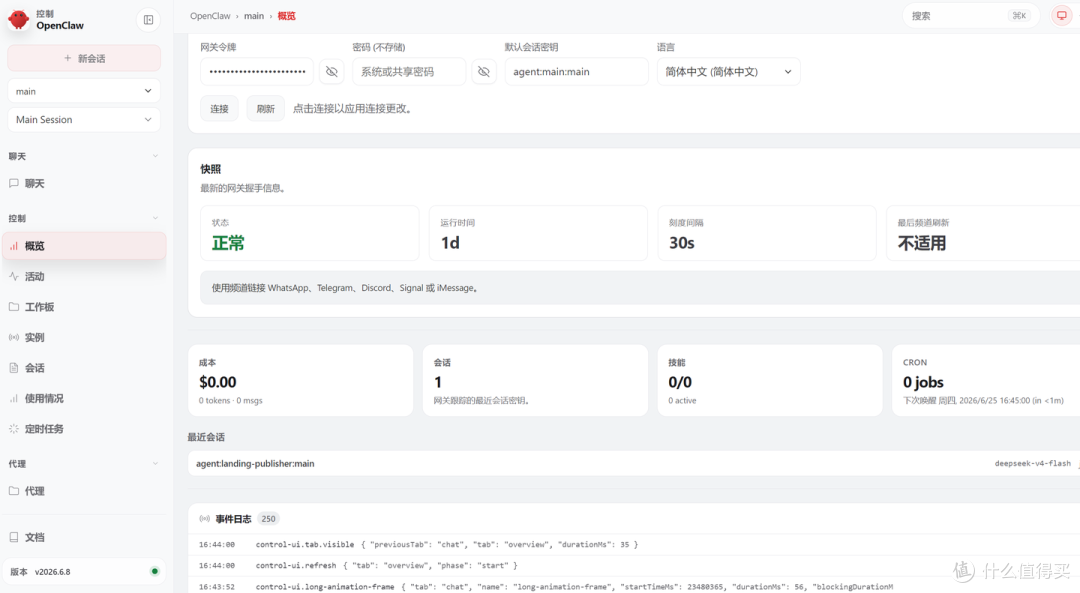
Task: Click the document icon beside 会话
Action: coord(14,368)
